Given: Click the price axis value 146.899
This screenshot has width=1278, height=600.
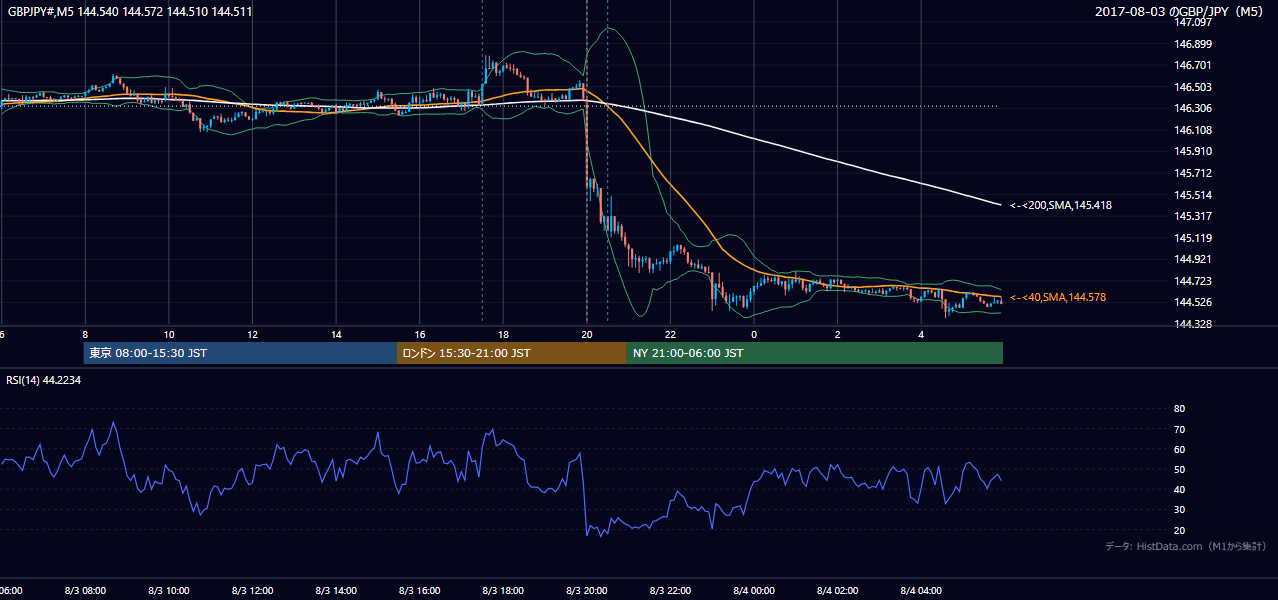Looking at the screenshot, I should pyautogui.click(x=1193, y=44).
